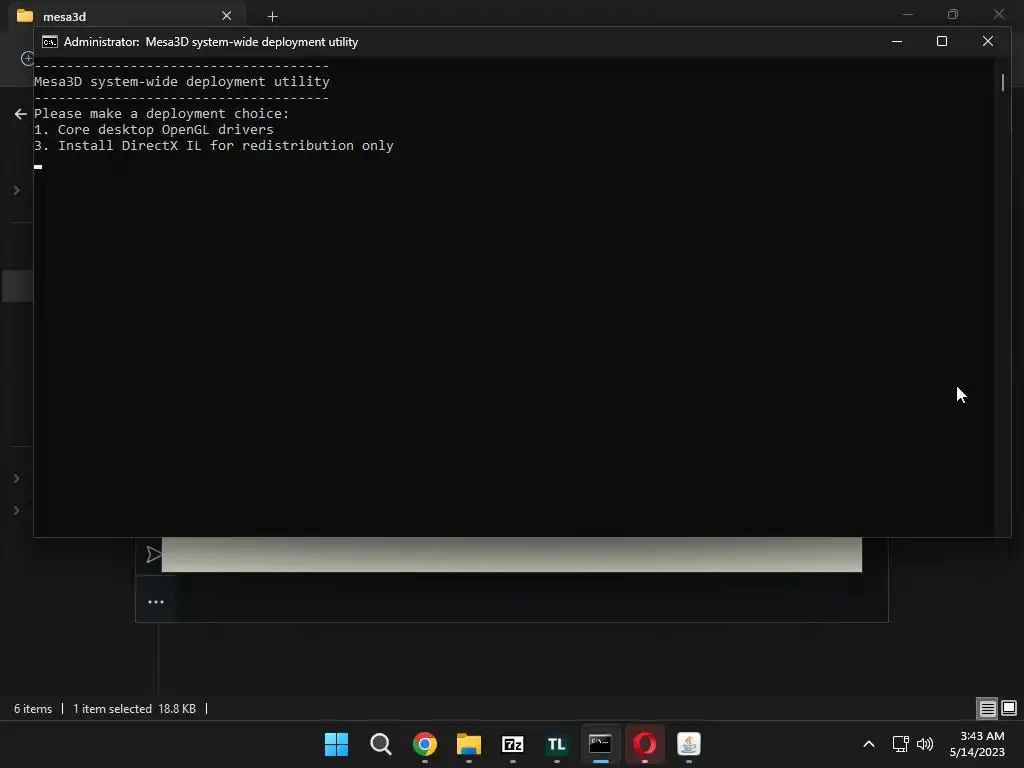The height and width of the screenshot is (768, 1024).
Task: Switch to the Command Prompt taskbar icon
Action: tap(600, 744)
